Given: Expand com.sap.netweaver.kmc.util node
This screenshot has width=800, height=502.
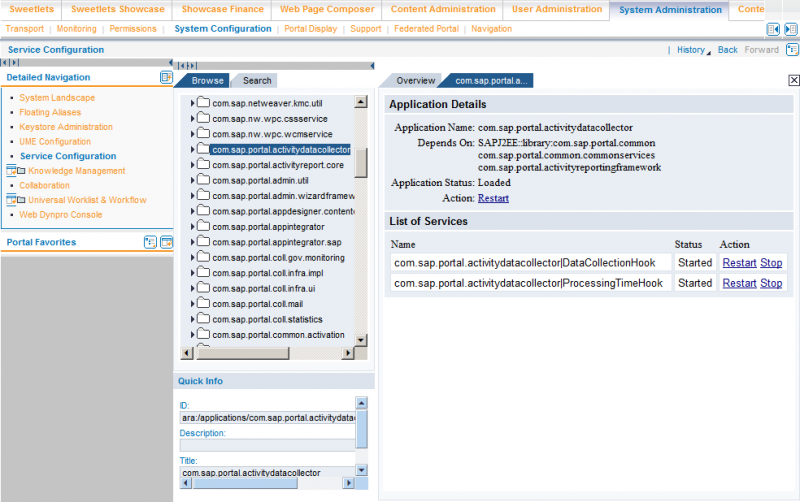Looking at the screenshot, I should pos(192,103).
